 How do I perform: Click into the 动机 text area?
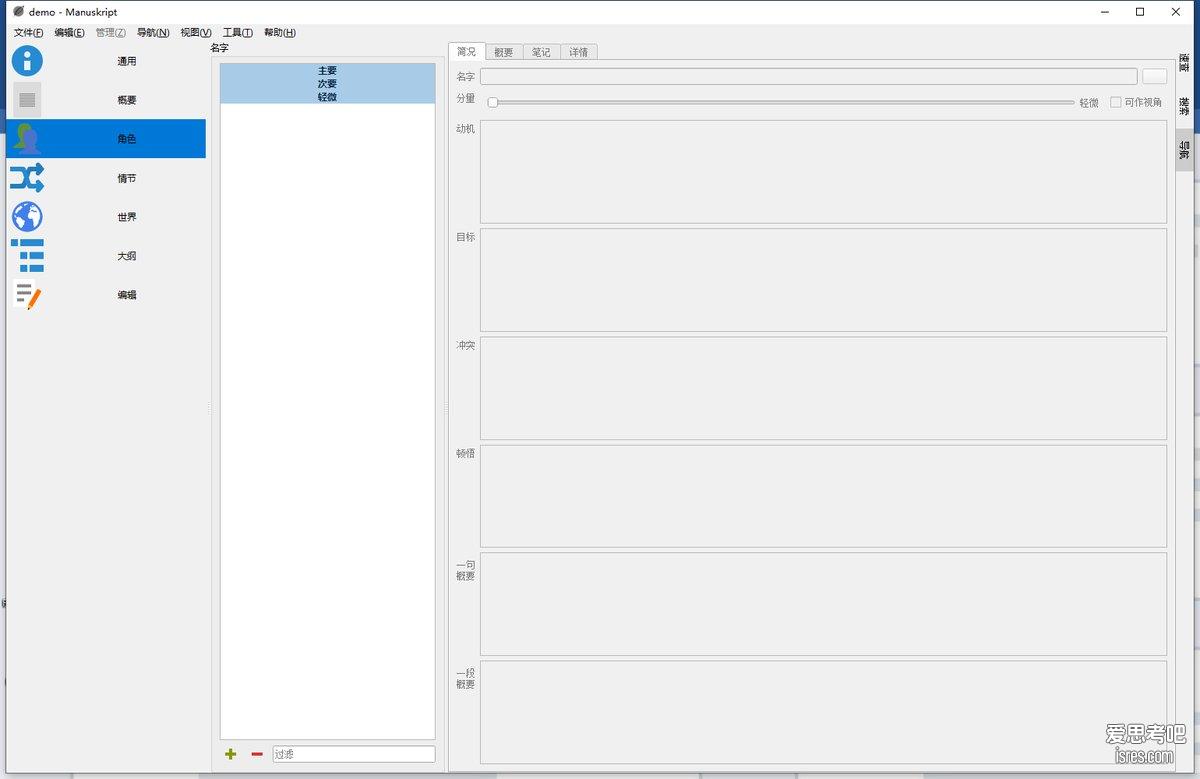[x=823, y=172]
